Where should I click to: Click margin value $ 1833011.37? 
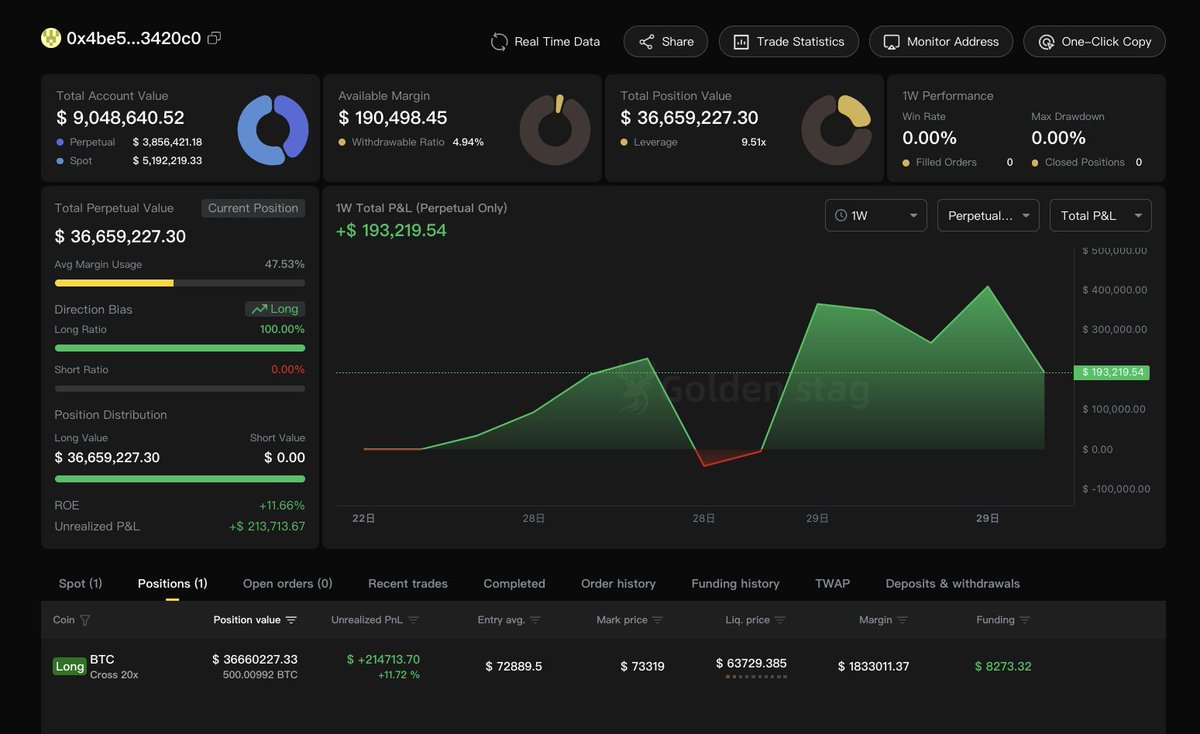[873, 666]
